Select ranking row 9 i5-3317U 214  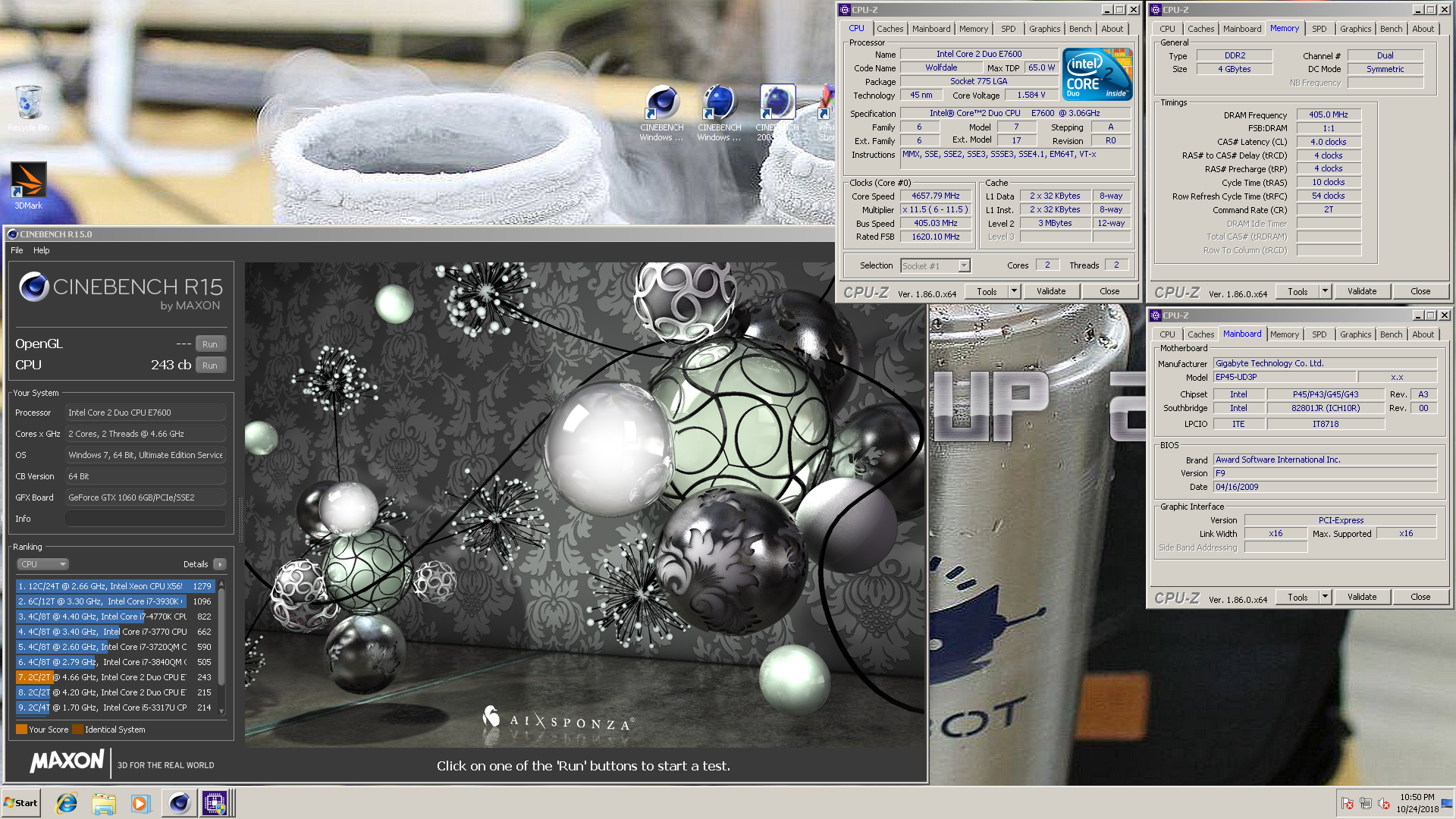(x=116, y=708)
